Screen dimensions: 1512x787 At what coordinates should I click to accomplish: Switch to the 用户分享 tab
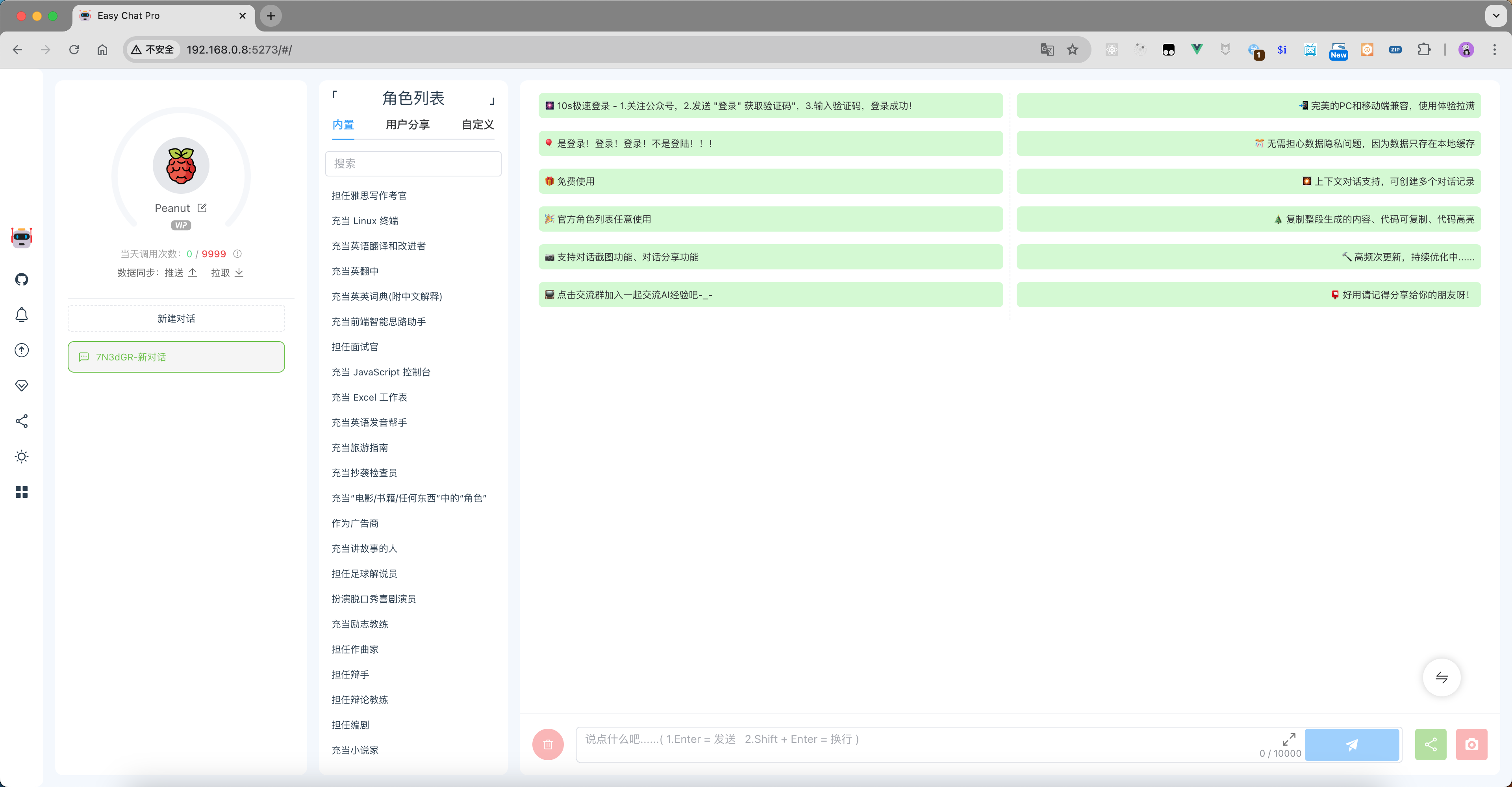(408, 124)
